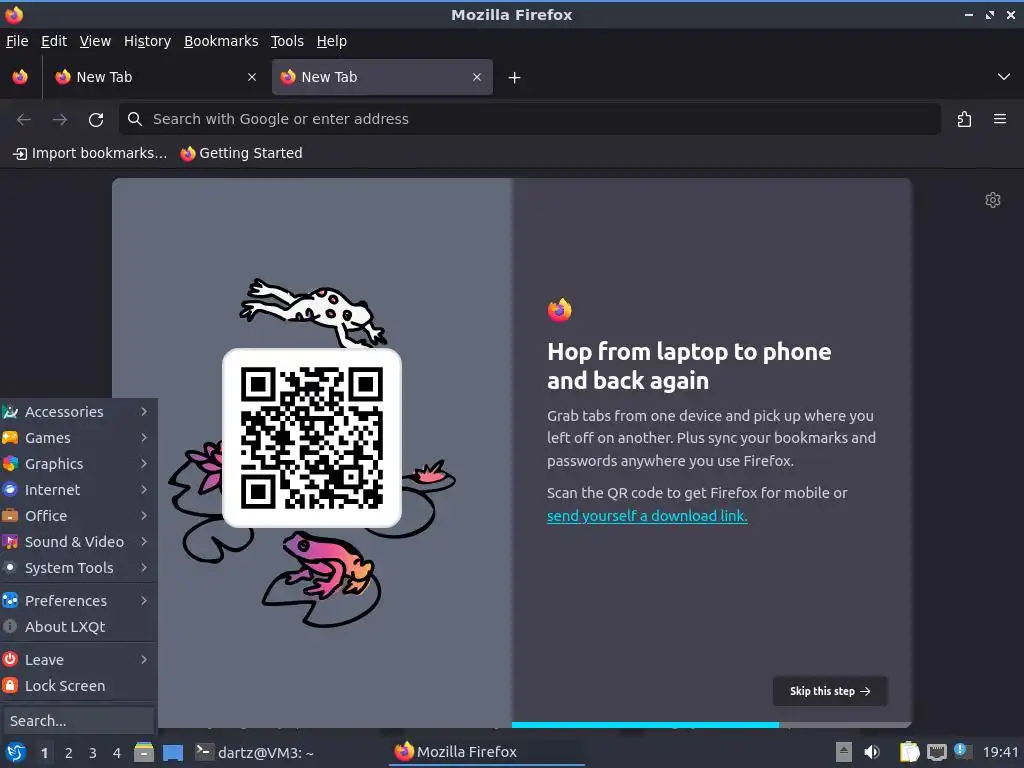
Task: Select Lock Screen from the menu
Action: coord(78,686)
